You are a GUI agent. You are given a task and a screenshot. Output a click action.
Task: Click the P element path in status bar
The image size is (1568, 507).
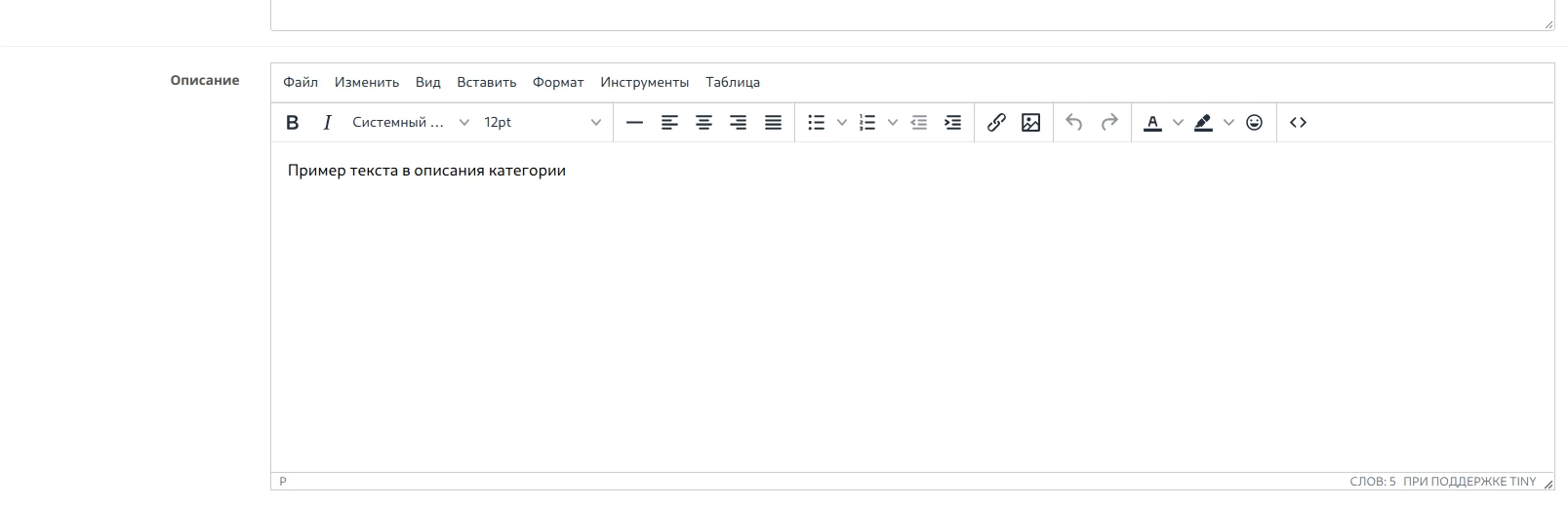click(283, 482)
